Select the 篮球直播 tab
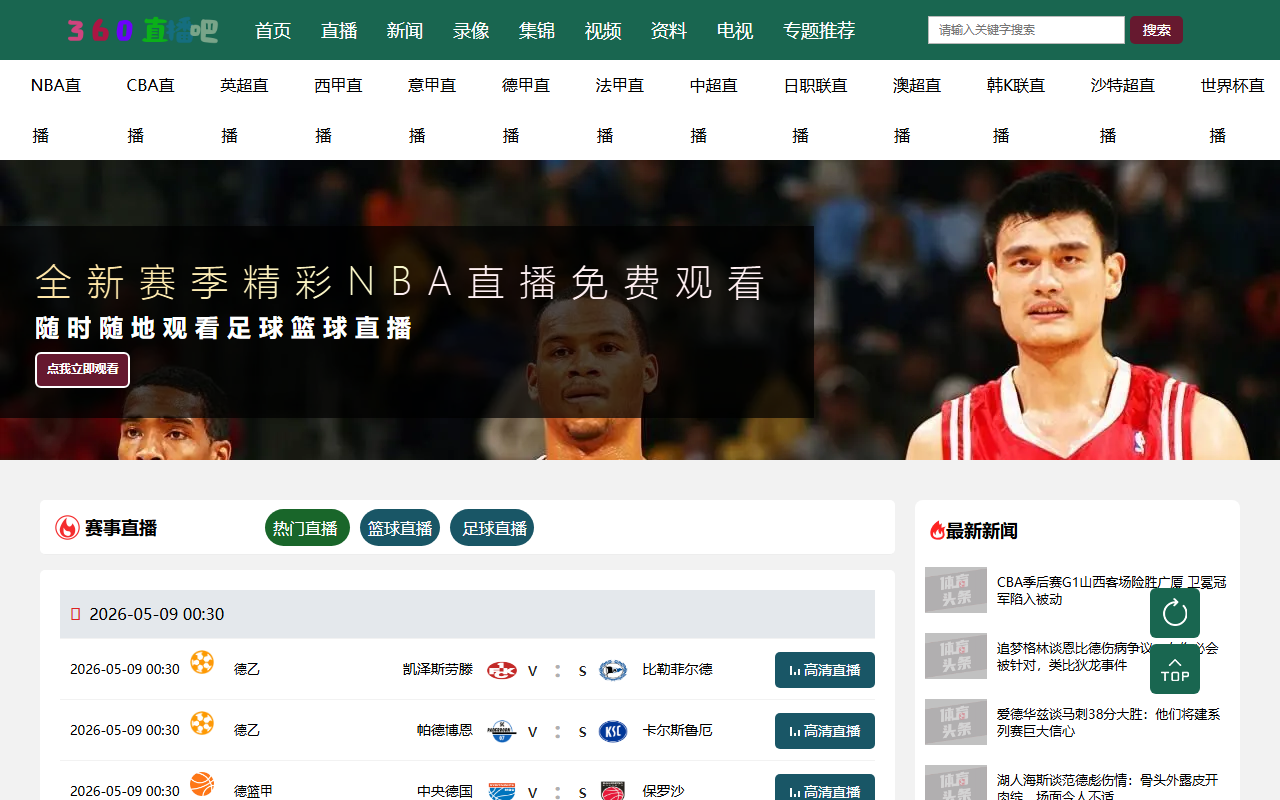The height and width of the screenshot is (800, 1280). click(400, 528)
